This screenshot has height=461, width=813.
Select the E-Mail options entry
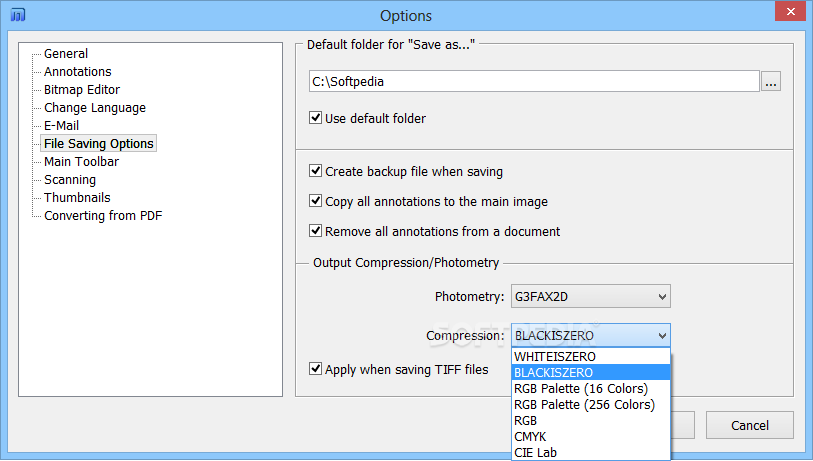(x=62, y=125)
